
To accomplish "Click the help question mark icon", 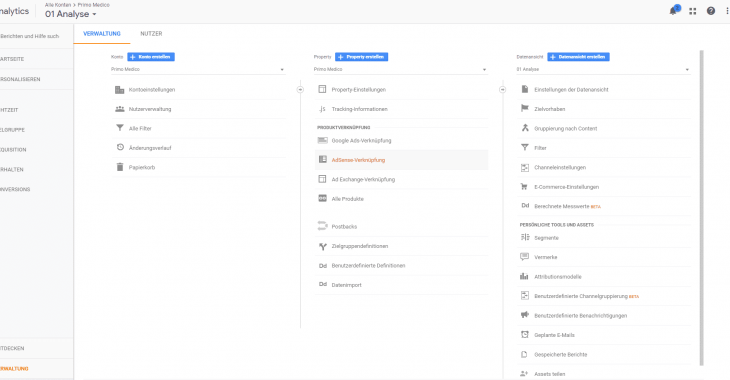I will click(x=711, y=11).
